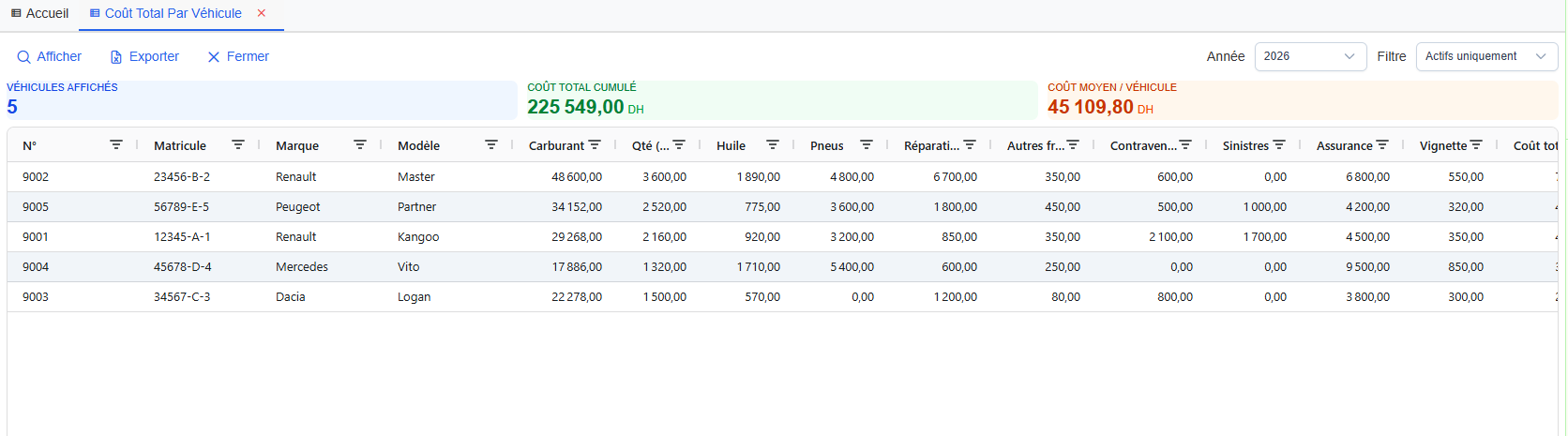Click the Pneus column filter icon
Viewport: 1568px width, 436px height.
click(x=867, y=145)
